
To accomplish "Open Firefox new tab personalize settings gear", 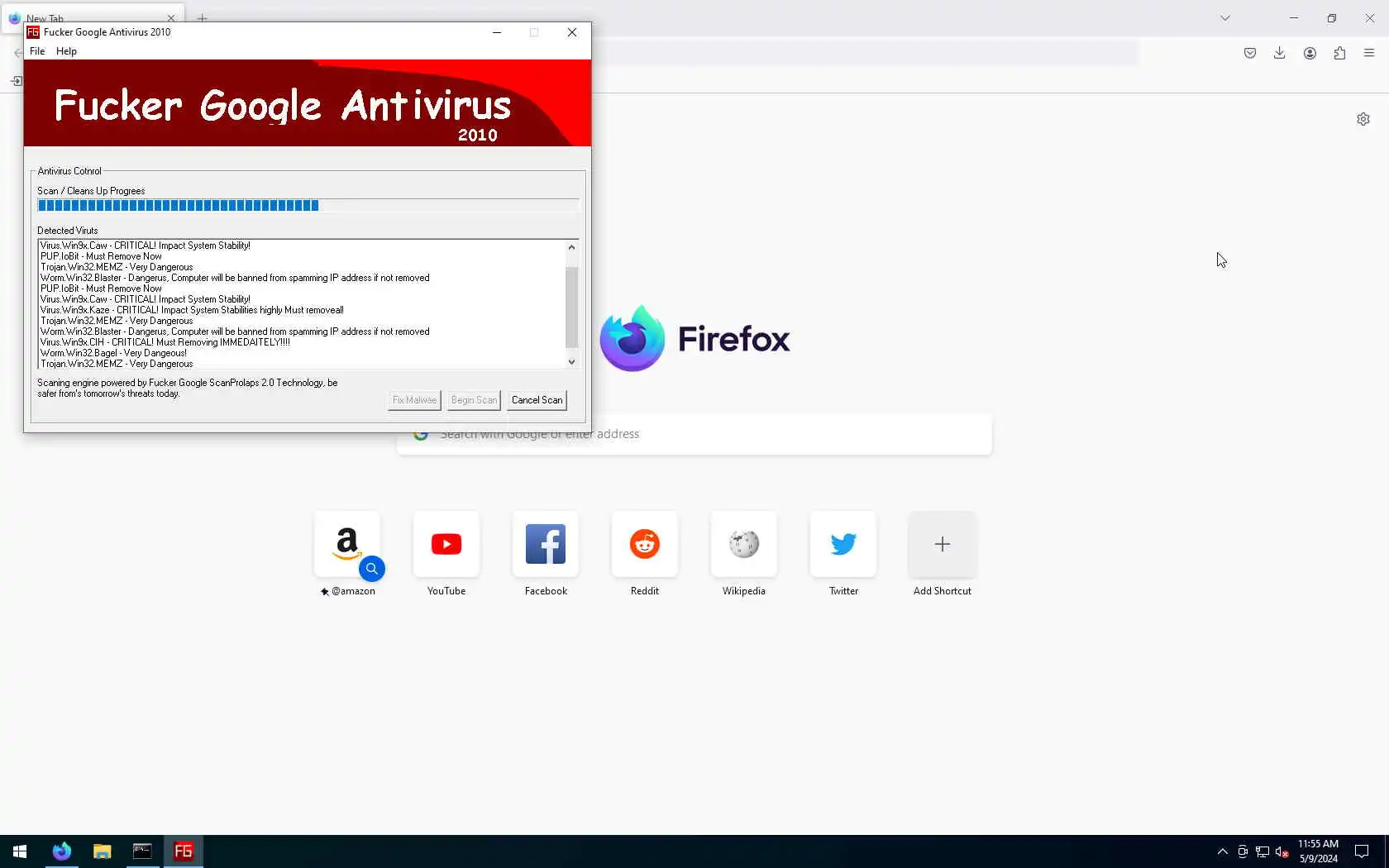I will point(1363,119).
